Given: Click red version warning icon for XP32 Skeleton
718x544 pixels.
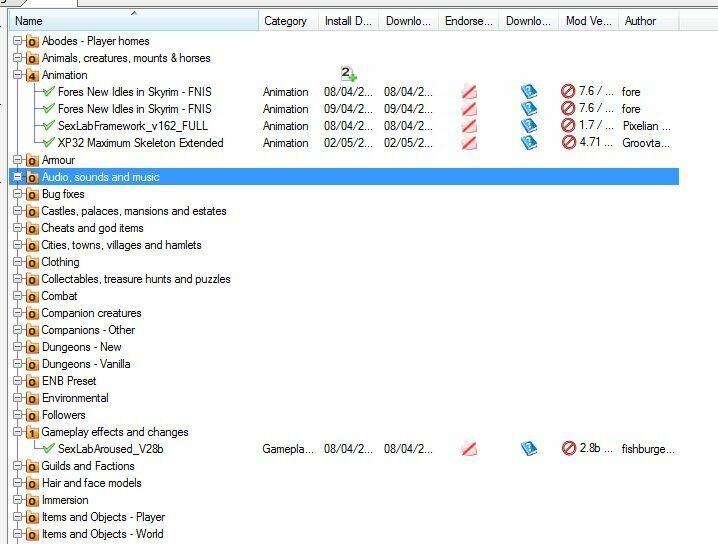Looking at the screenshot, I should click(568, 142).
